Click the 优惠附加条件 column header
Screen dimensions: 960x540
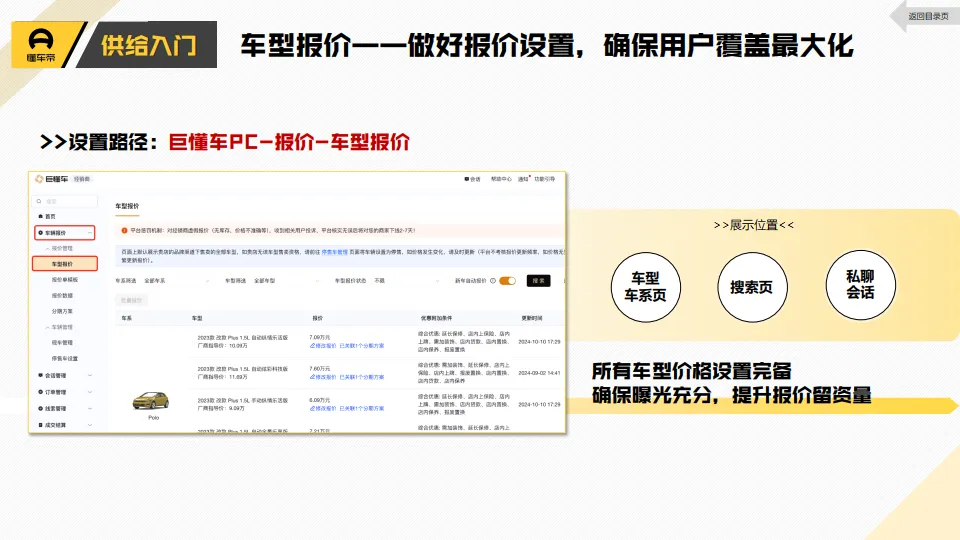click(x=436, y=318)
